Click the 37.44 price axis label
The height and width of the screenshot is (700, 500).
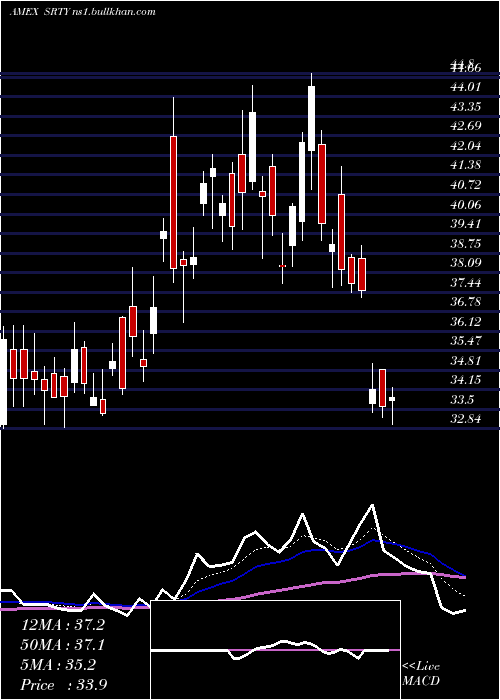(466, 282)
